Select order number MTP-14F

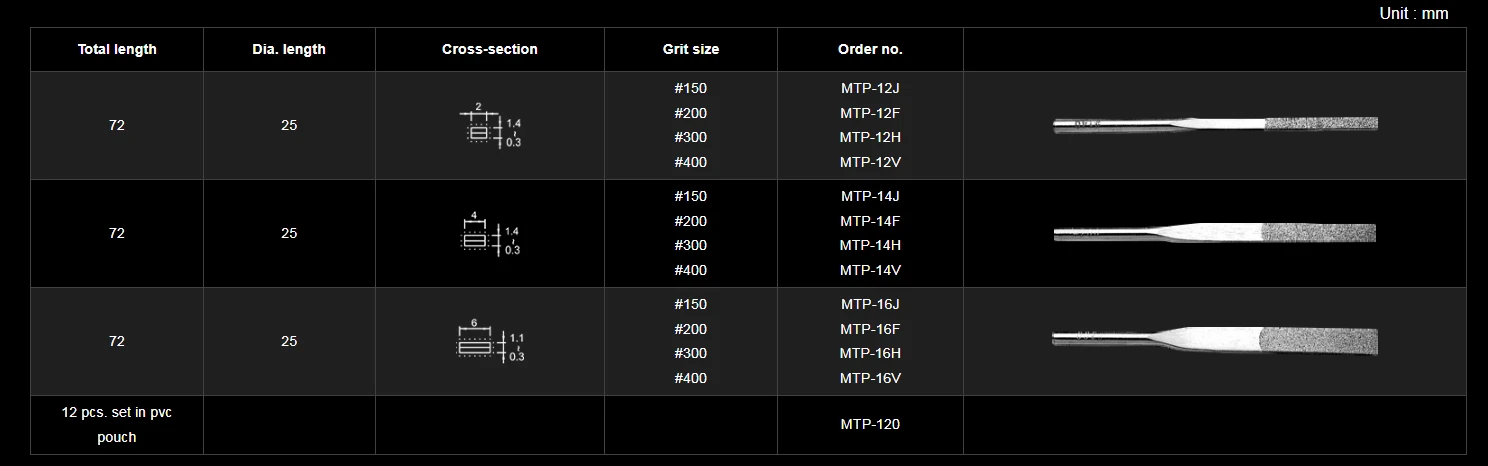click(870, 221)
